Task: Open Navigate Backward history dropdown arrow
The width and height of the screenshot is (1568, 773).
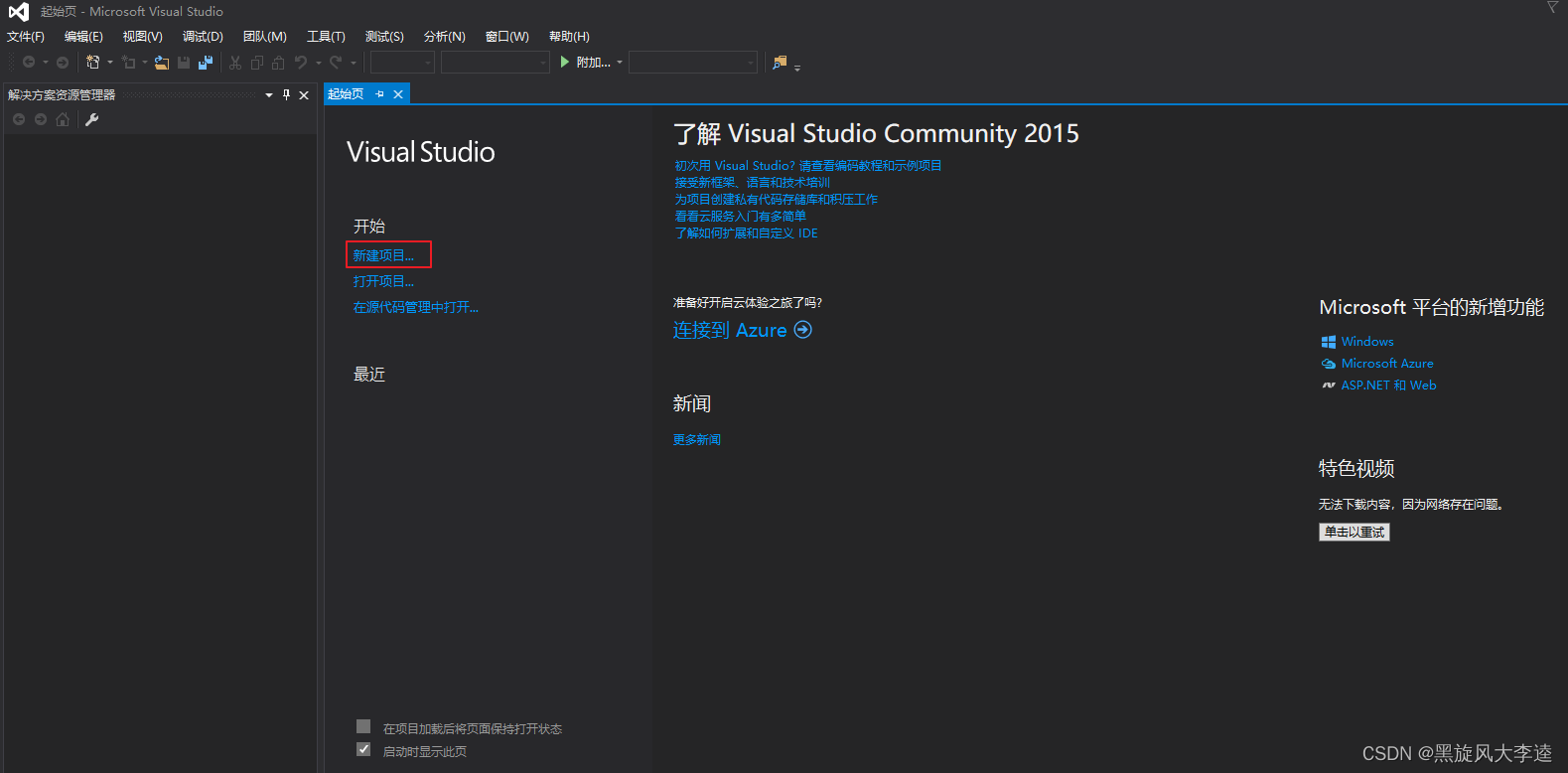Action: point(46,63)
